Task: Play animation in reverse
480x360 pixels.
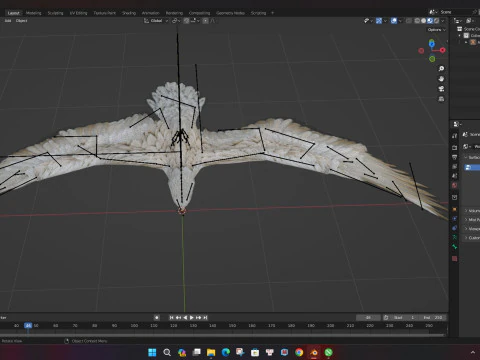Action: tap(185, 318)
